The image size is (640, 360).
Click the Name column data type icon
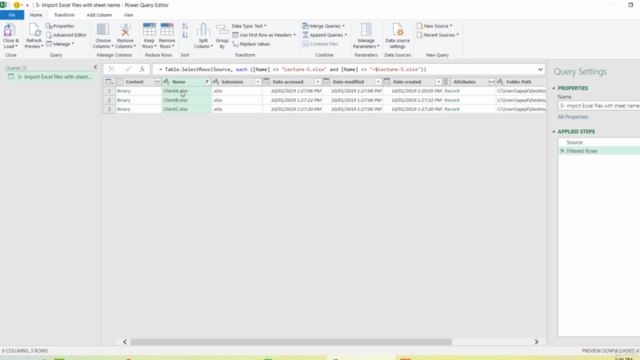pyautogui.click(x=166, y=82)
